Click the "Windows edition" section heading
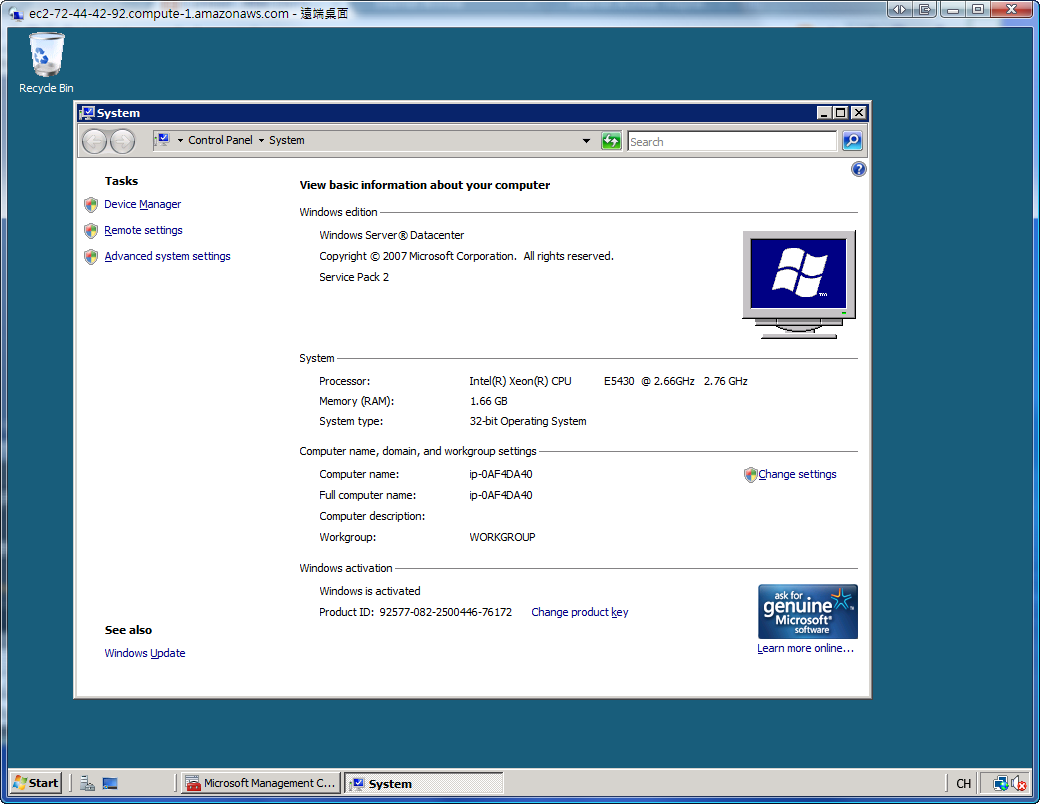Screen dimensions: 1040x804 [x=338, y=212]
